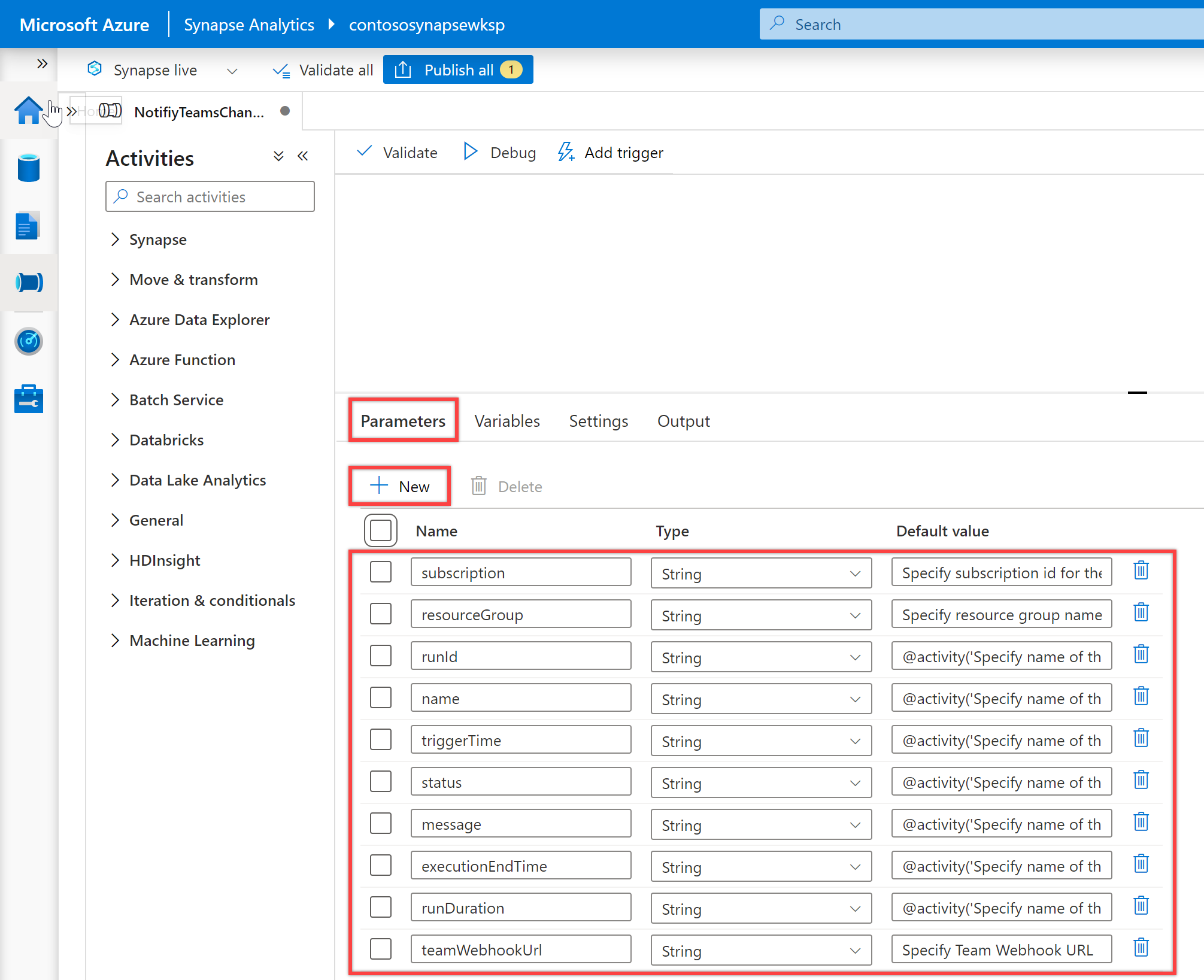
Task: Click the Synapse Analytics home icon
Action: (29, 112)
